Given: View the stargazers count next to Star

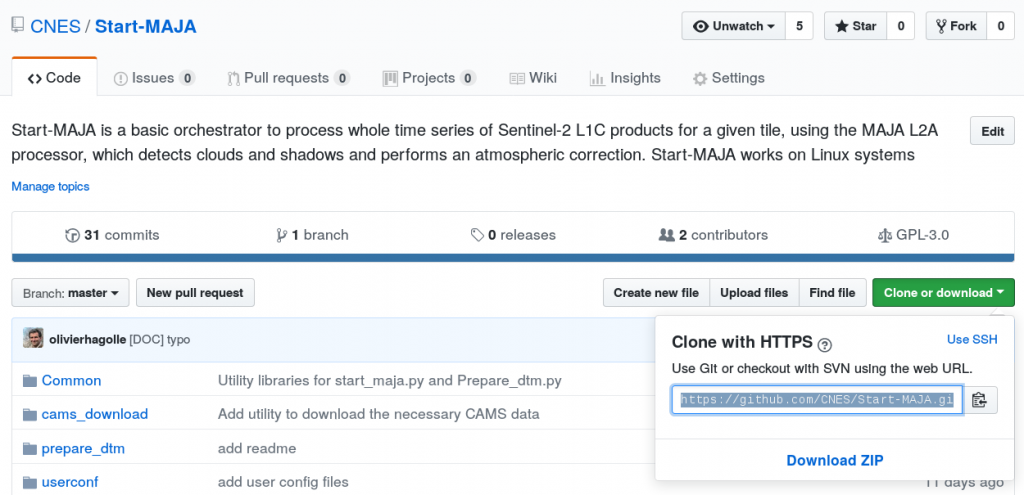Looking at the screenshot, I should coord(901,26).
